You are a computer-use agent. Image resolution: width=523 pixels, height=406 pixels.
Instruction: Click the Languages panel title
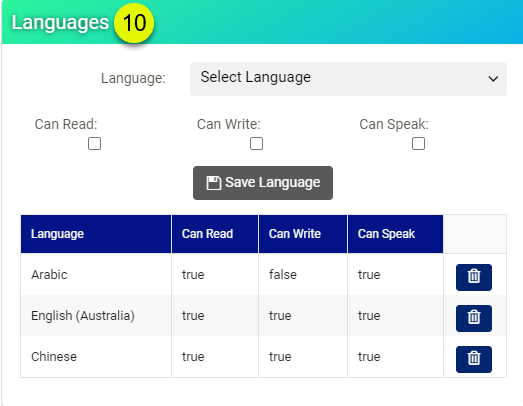[60, 23]
